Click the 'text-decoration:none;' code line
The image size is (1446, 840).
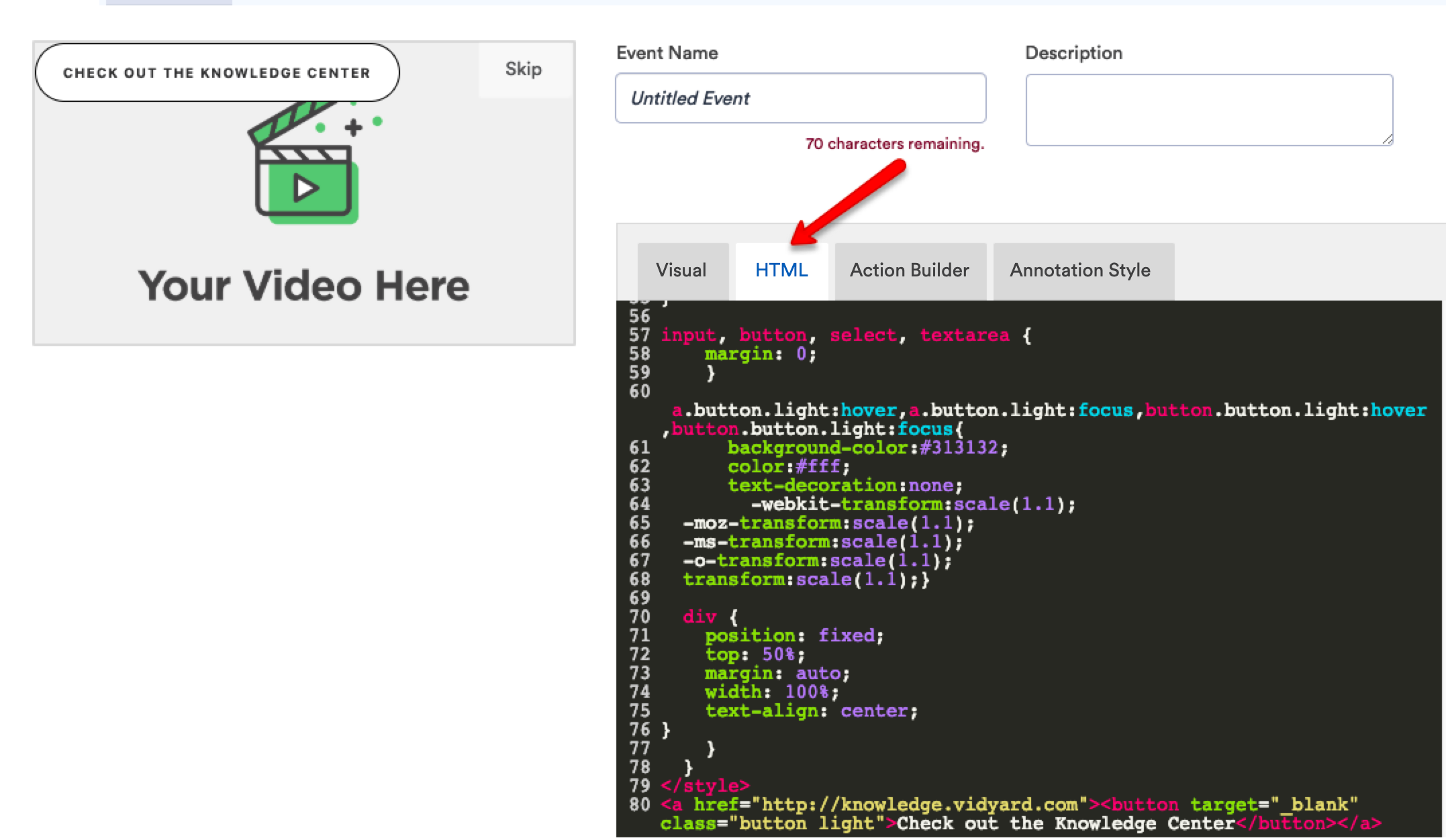[x=845, y=485]
